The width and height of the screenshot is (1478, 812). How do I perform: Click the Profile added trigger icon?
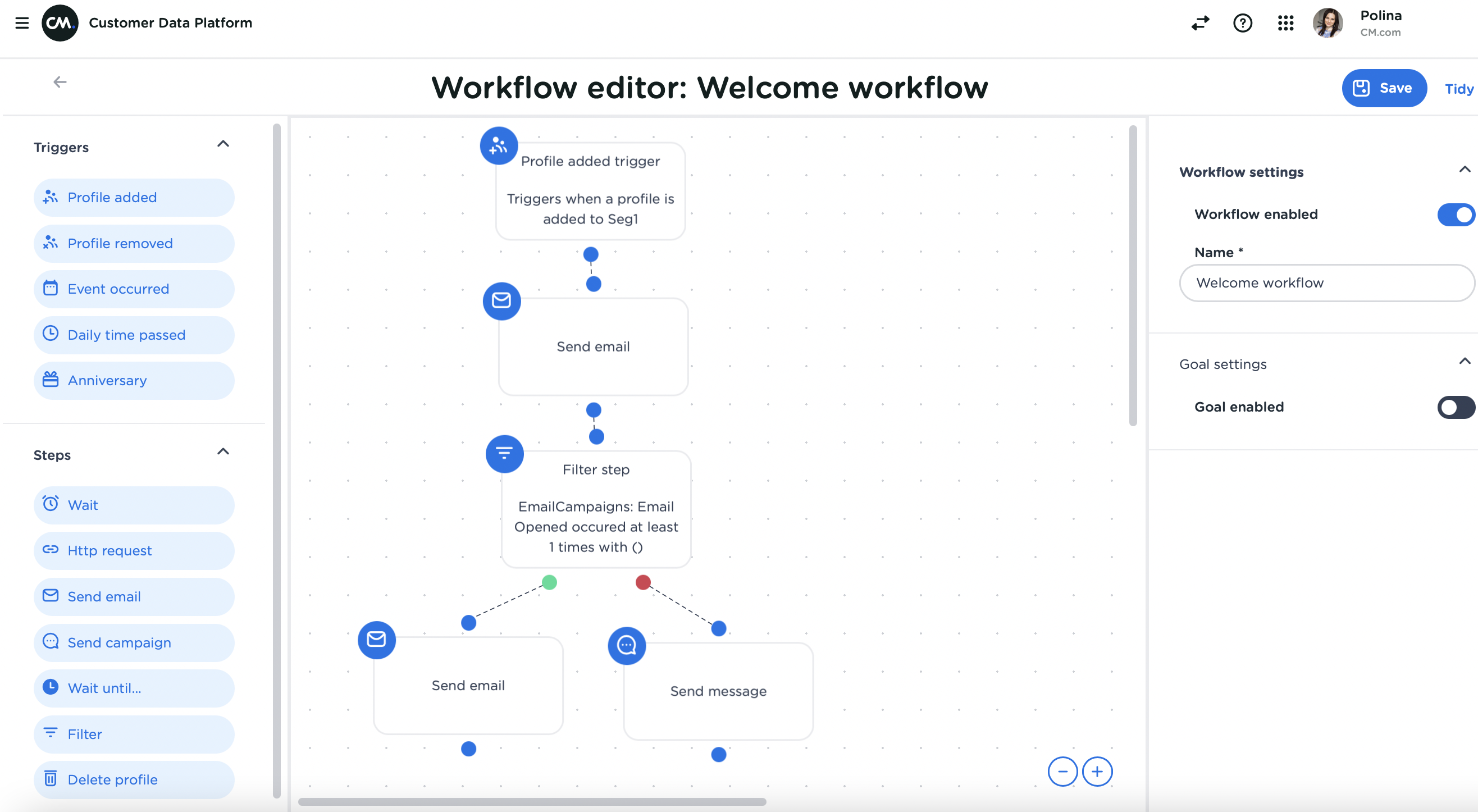(498, 145)
